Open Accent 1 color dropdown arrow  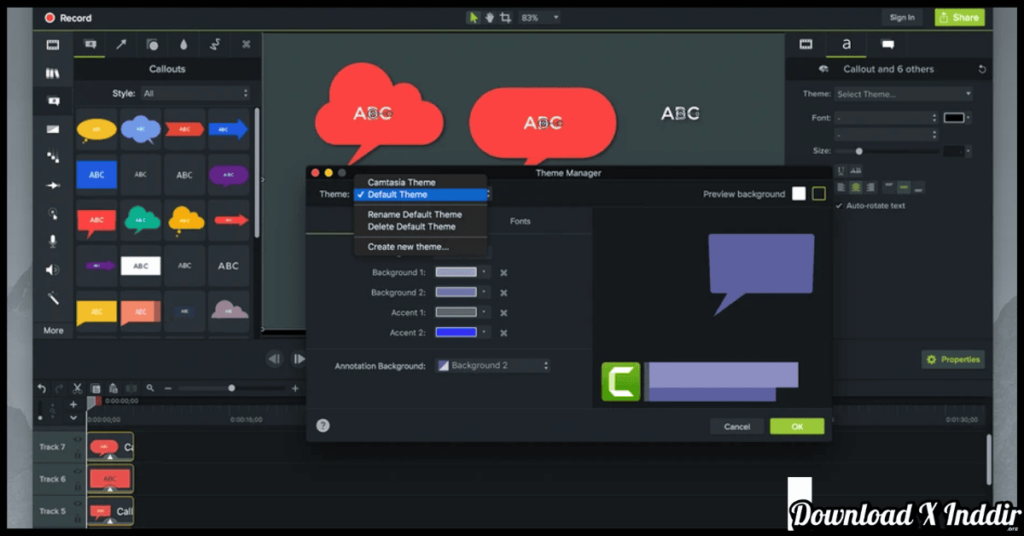(x=484, y=312)
